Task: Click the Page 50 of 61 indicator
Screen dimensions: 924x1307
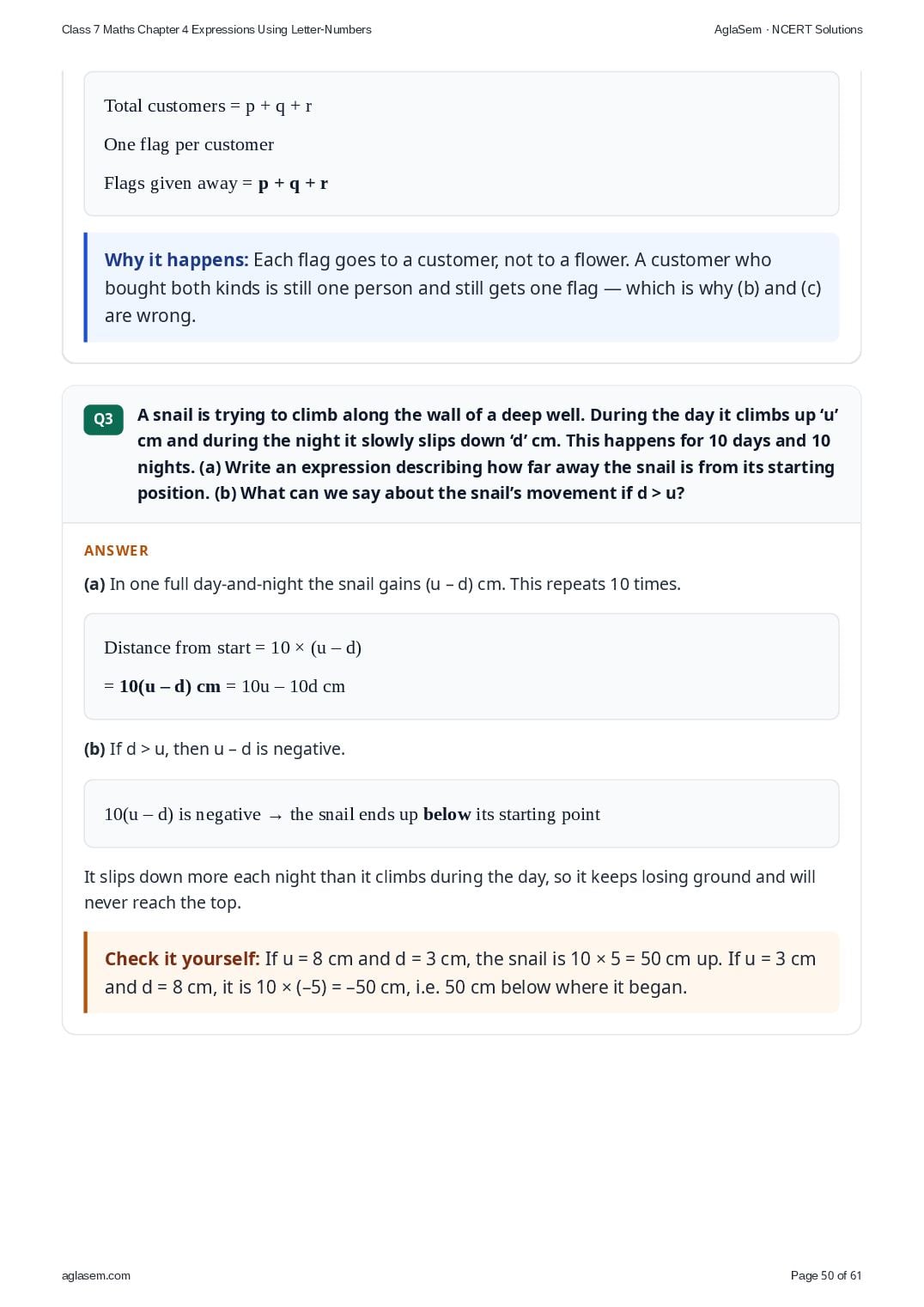Action: 826,1275
